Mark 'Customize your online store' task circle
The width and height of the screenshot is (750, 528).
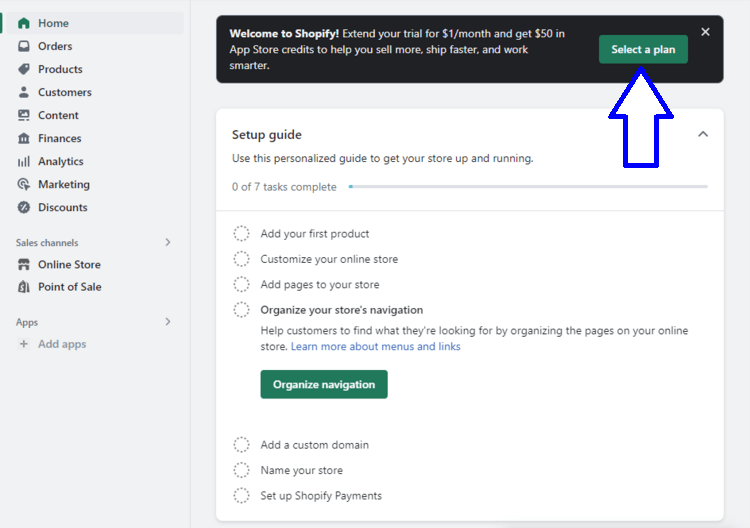[x=242, y=259]
